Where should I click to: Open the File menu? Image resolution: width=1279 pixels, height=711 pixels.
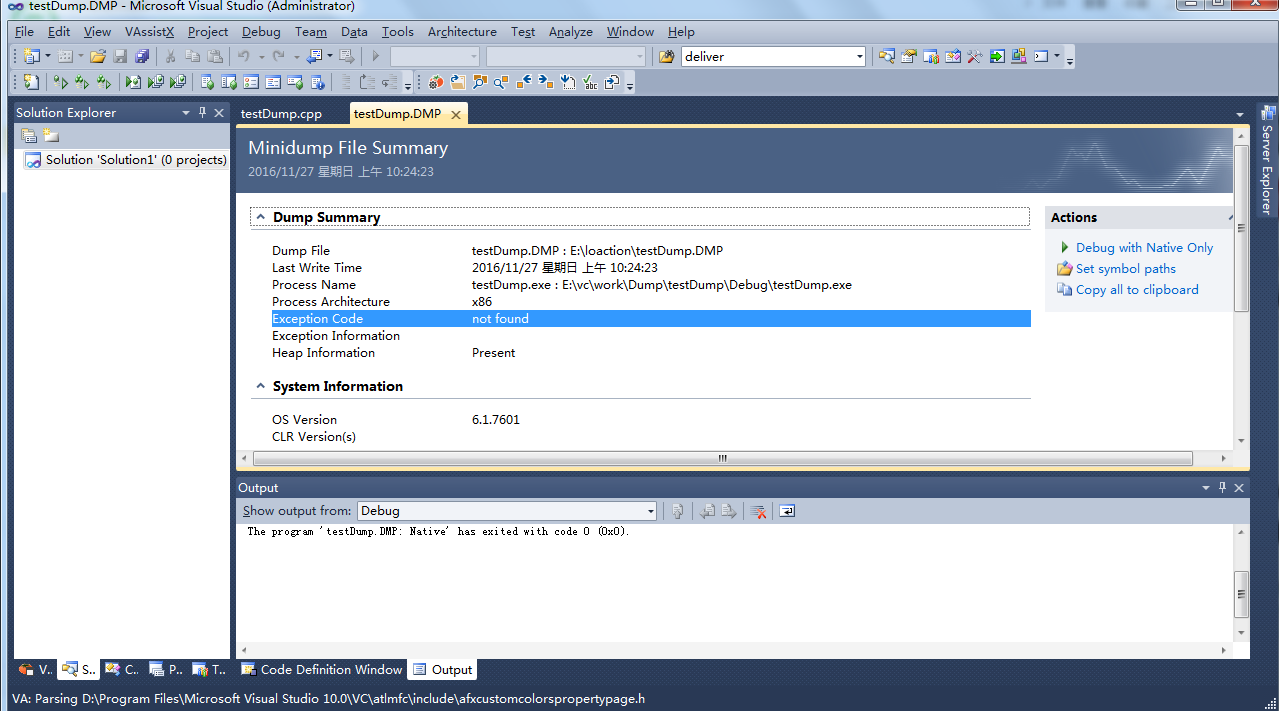[24, 32]
